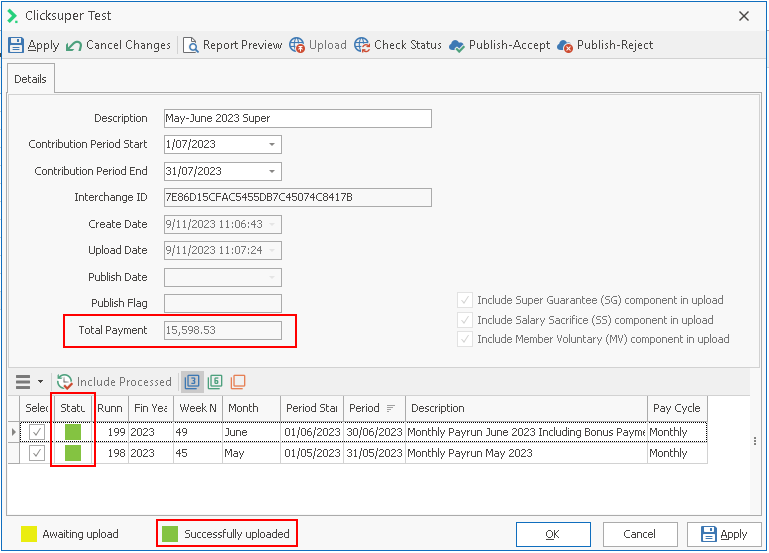Click the Check Status globe icon

361,45
